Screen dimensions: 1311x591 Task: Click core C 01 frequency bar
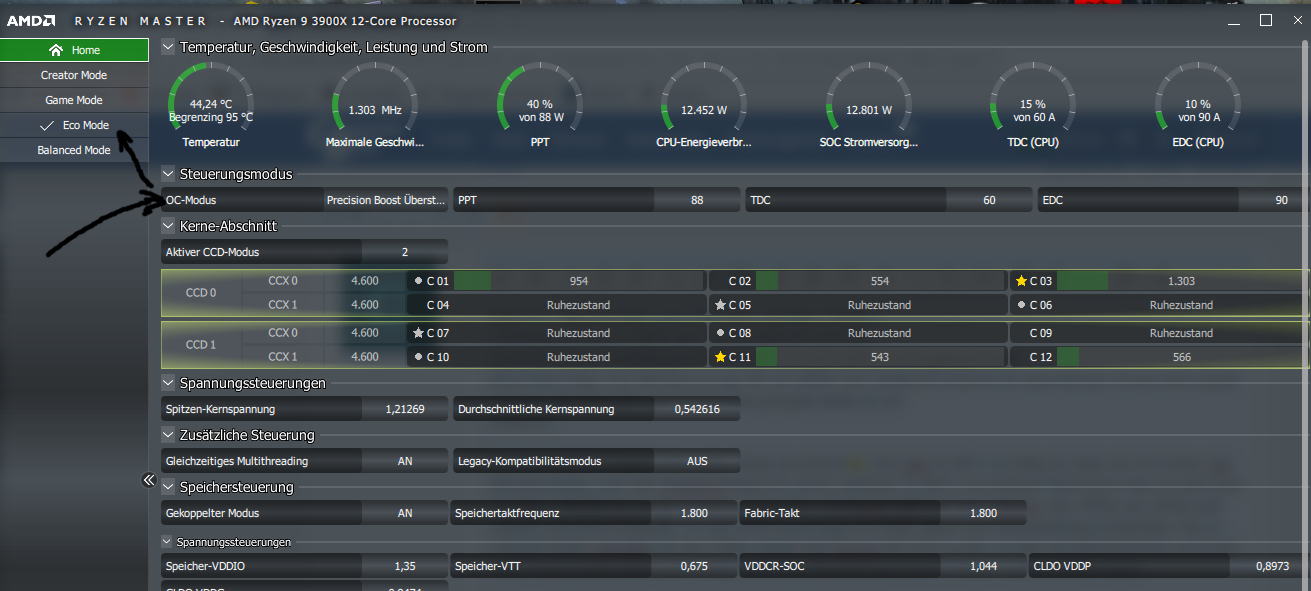click(x=579, y=281)
